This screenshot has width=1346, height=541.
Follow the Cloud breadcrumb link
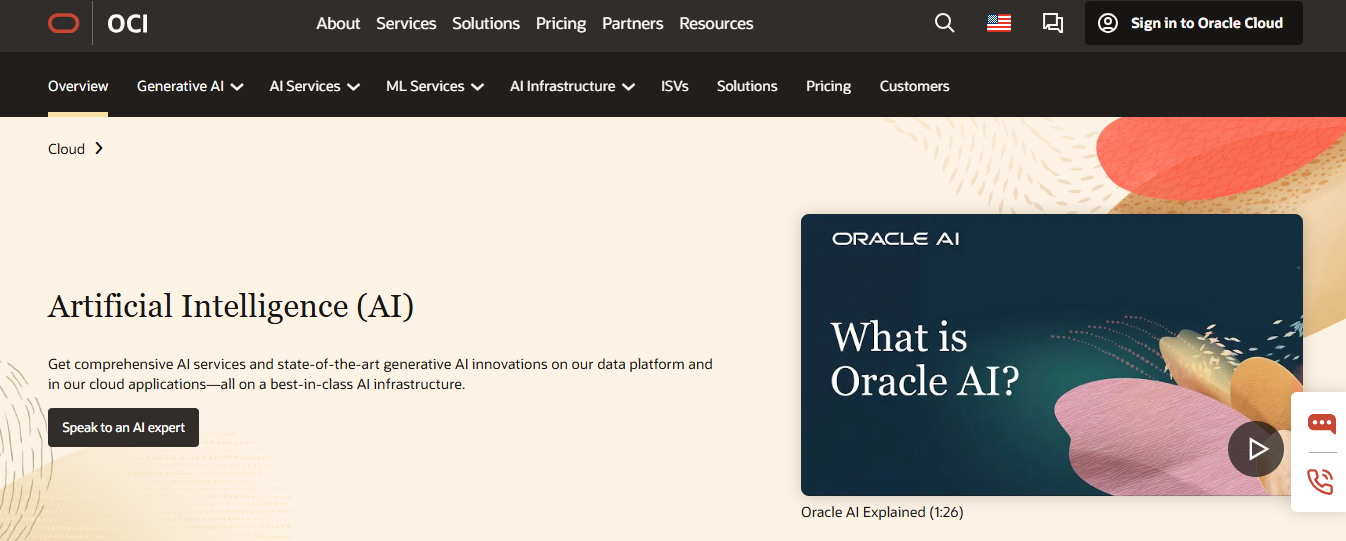[x=66, y=149]
